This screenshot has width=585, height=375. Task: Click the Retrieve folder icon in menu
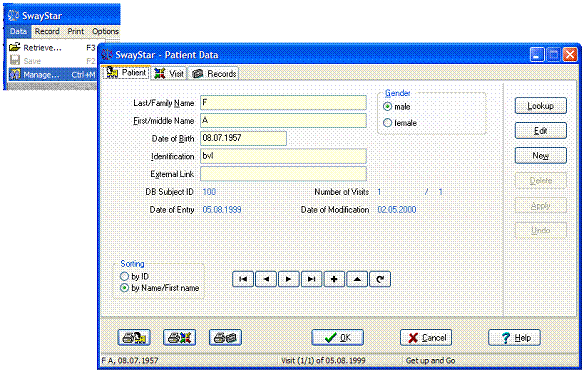(x=15, y=47)
